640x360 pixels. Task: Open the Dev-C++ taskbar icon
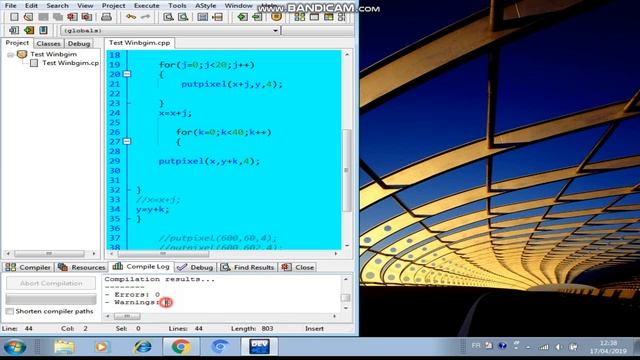(259, 347)
